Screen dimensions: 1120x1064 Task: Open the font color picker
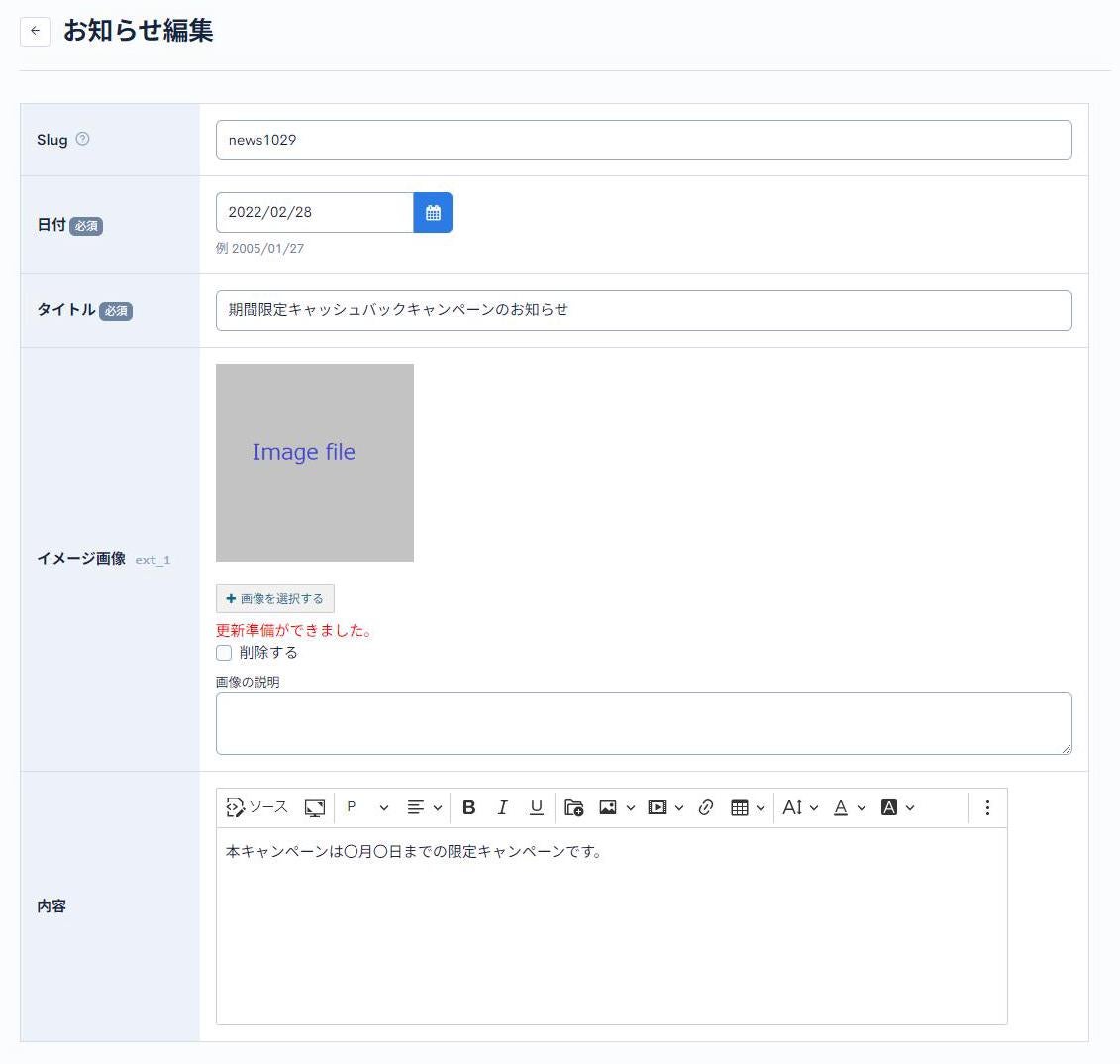click(849, 807)
